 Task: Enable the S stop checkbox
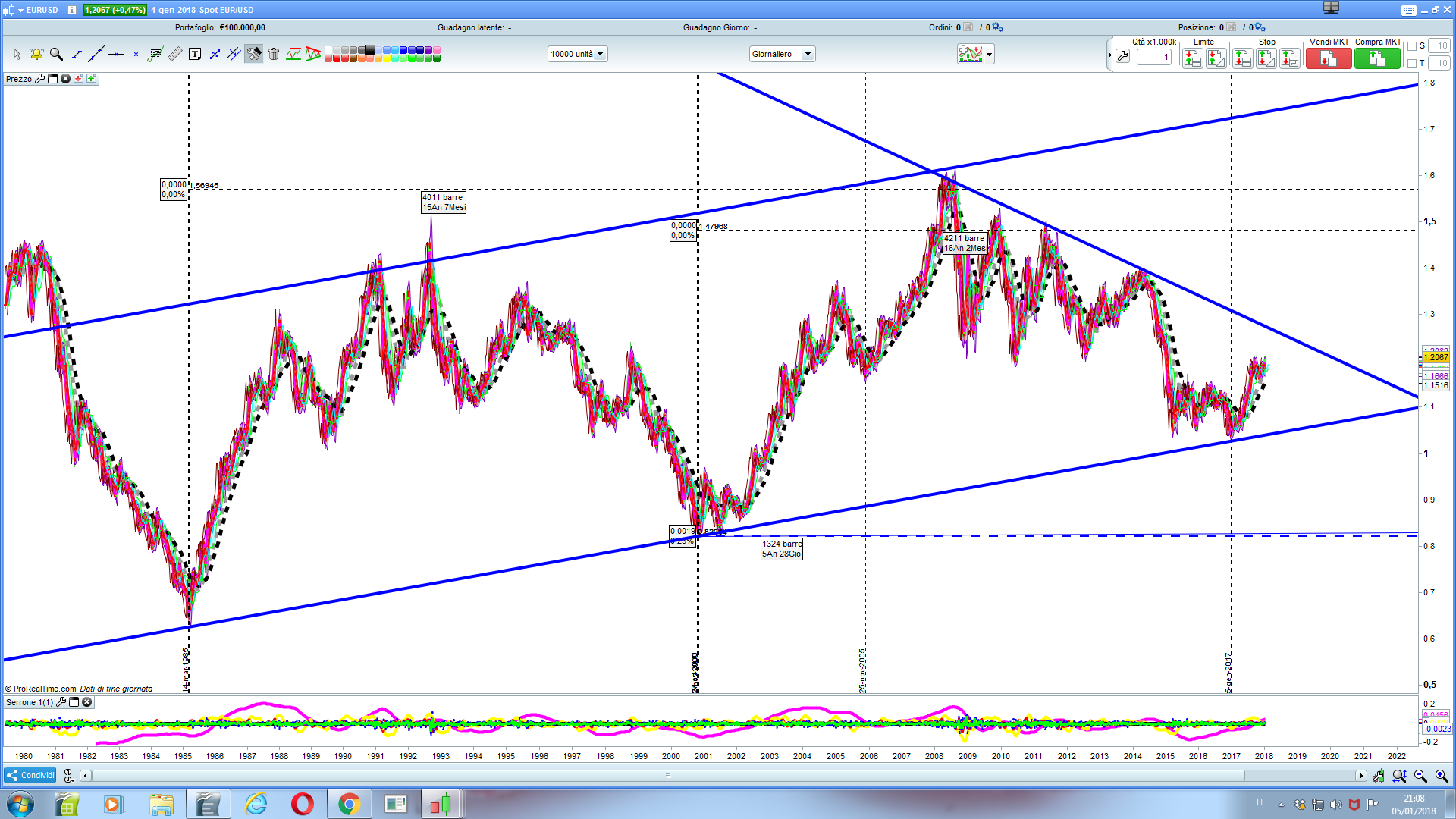(1412, 46)
